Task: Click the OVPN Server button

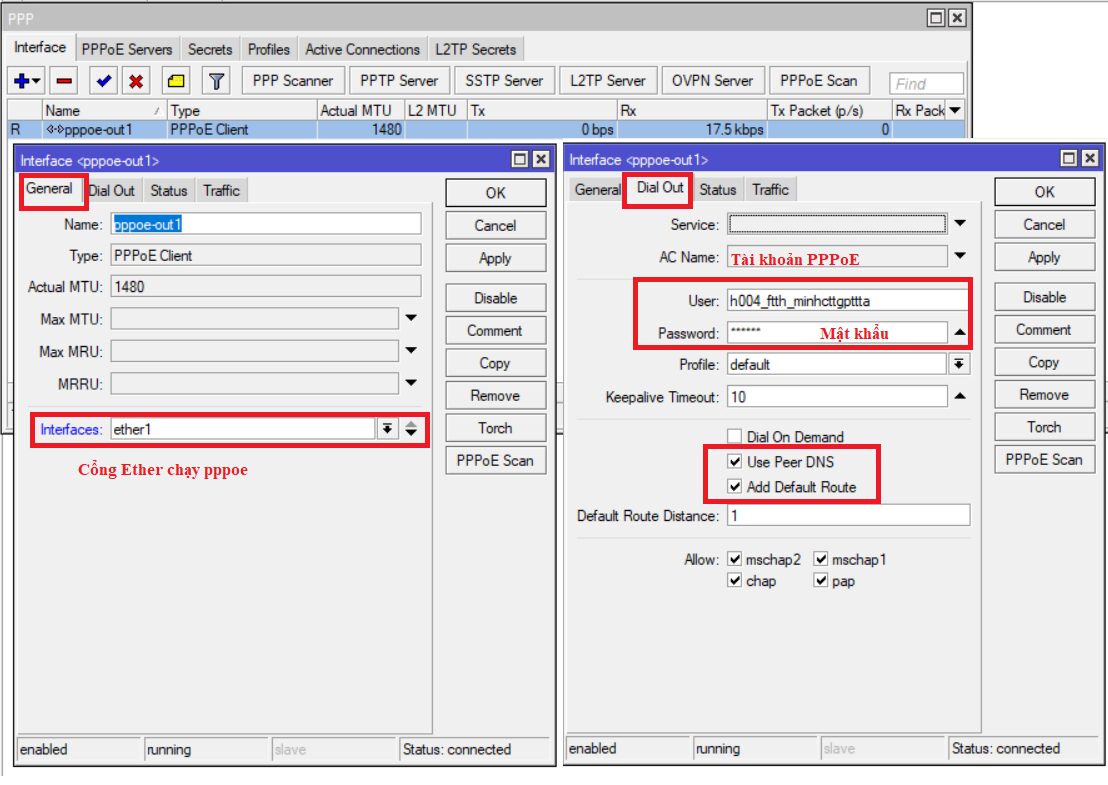Action: (712, 81)
